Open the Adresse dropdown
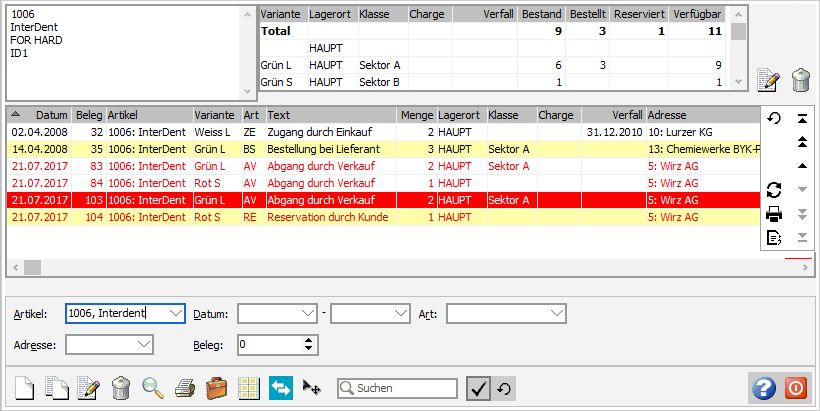Image resolution: width=820 pixels, height=411 pixels. pos(144,344)
